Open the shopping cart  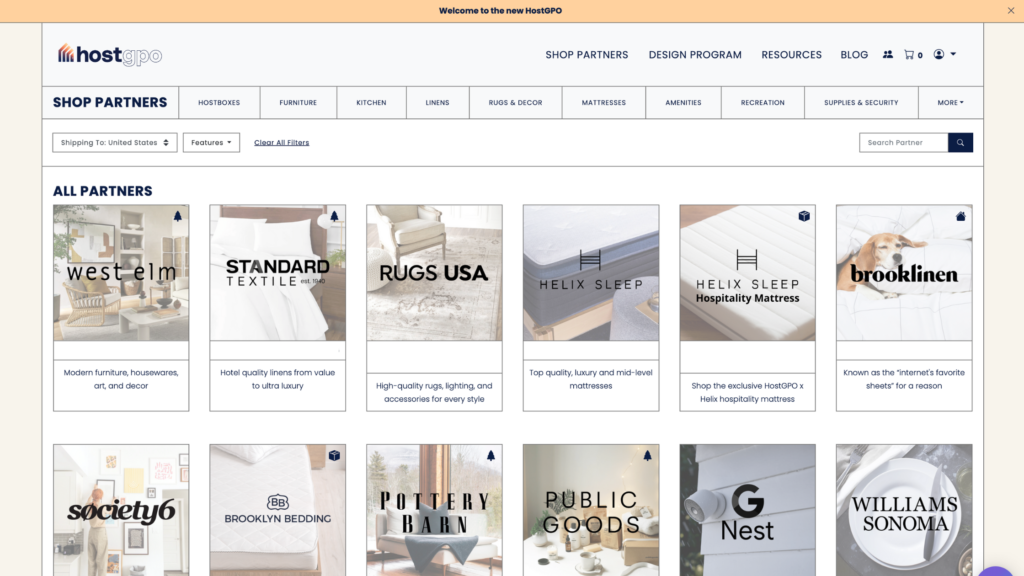[x=913, y=55]
